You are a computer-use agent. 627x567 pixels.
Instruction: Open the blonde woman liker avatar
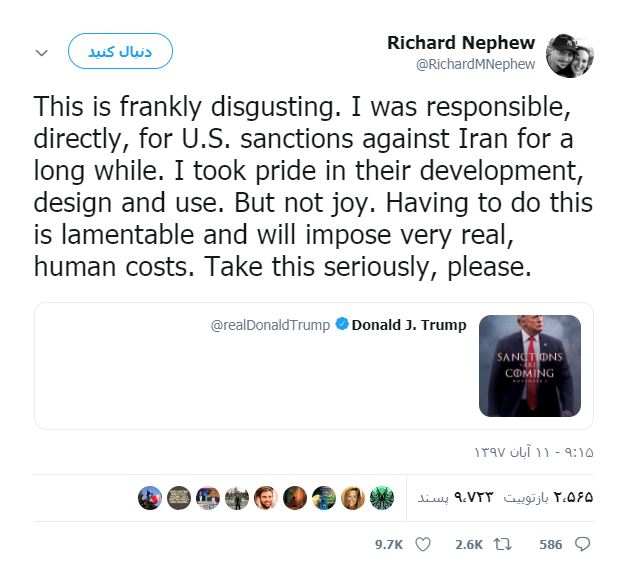point(353,498)
